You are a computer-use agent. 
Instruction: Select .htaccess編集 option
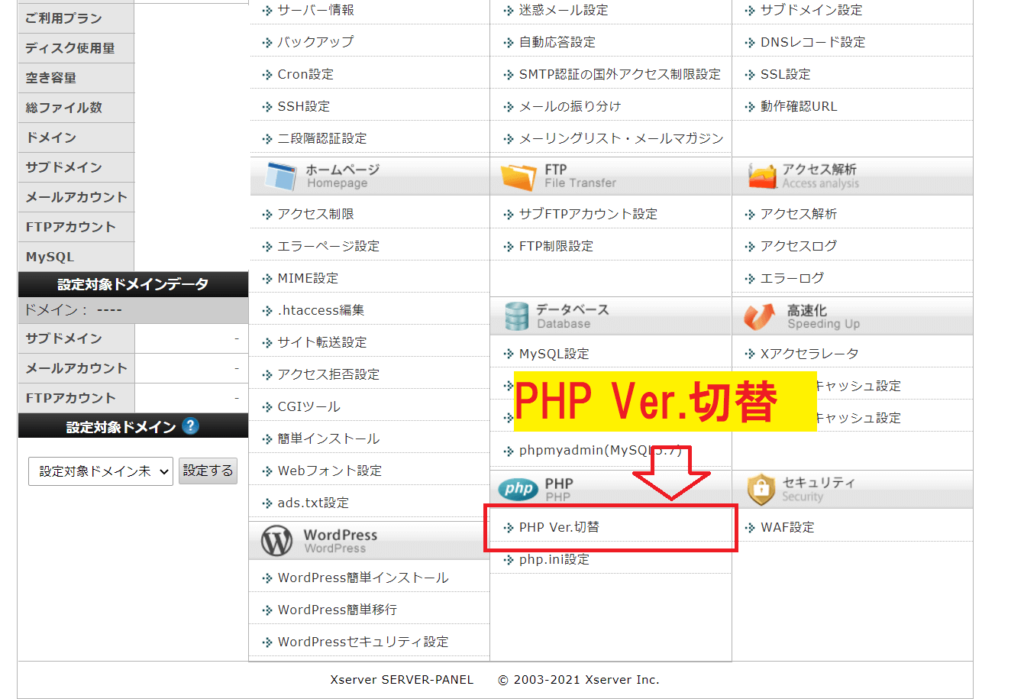point(320,310)
